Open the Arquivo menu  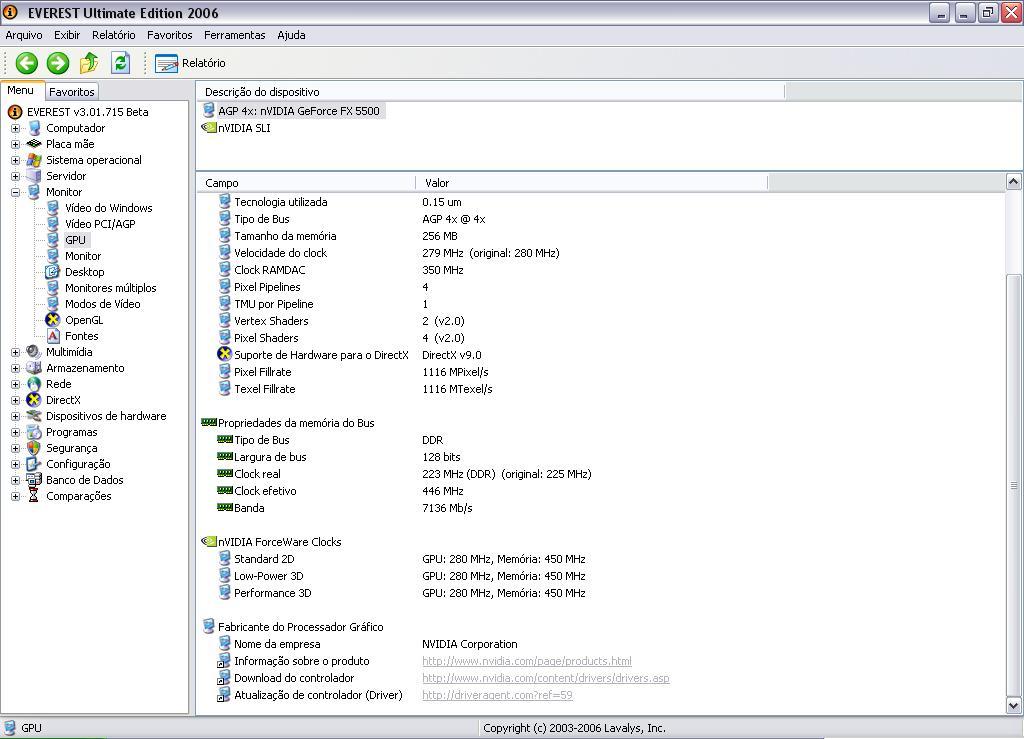click(24, 35)
